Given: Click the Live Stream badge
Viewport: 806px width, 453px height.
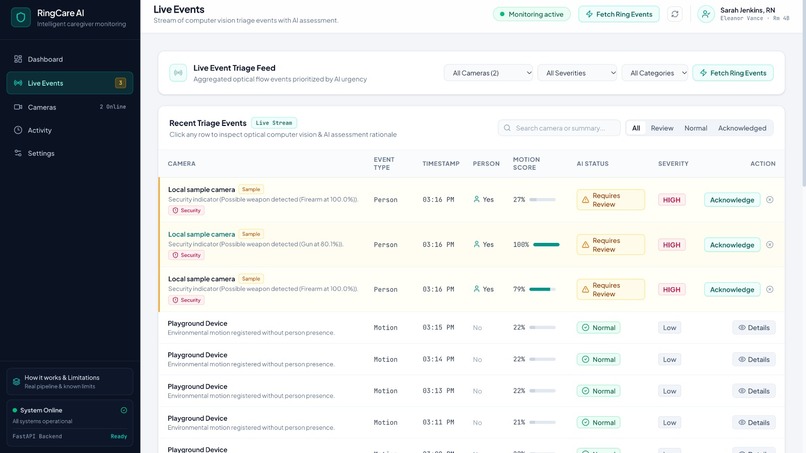Looking at the screenshot, I should [x=274, y=123].
